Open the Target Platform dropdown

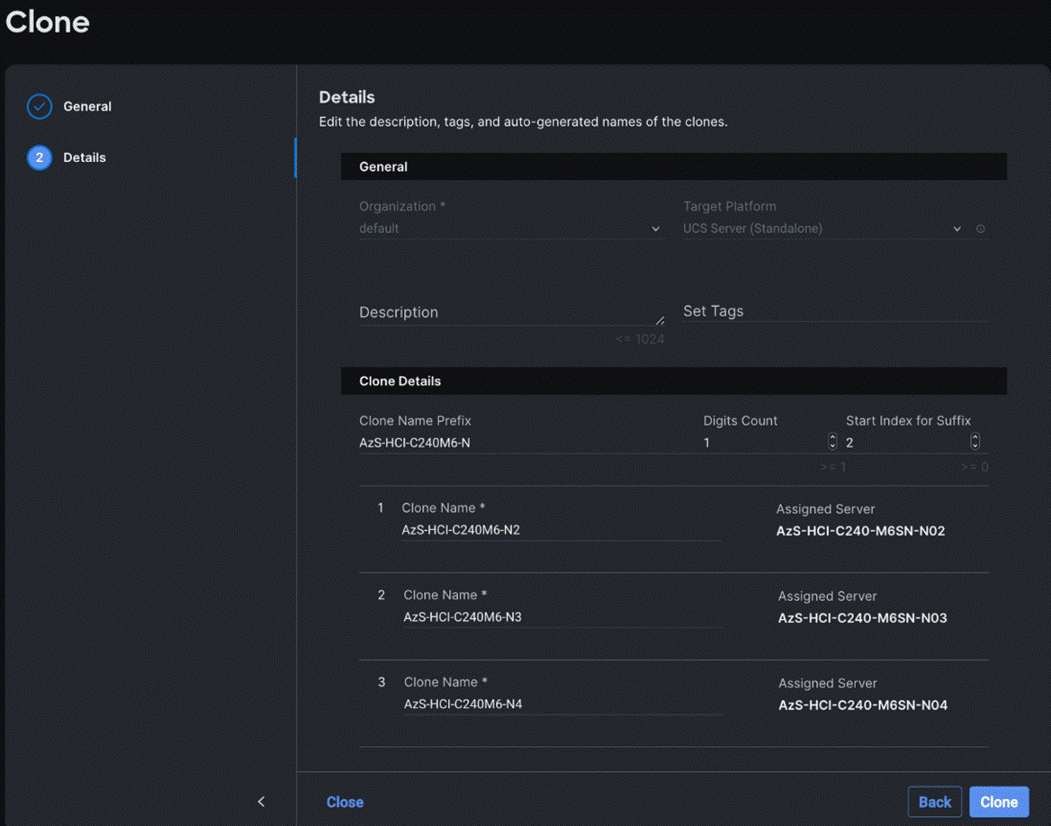pyautogui.click(x=957, y=228)
